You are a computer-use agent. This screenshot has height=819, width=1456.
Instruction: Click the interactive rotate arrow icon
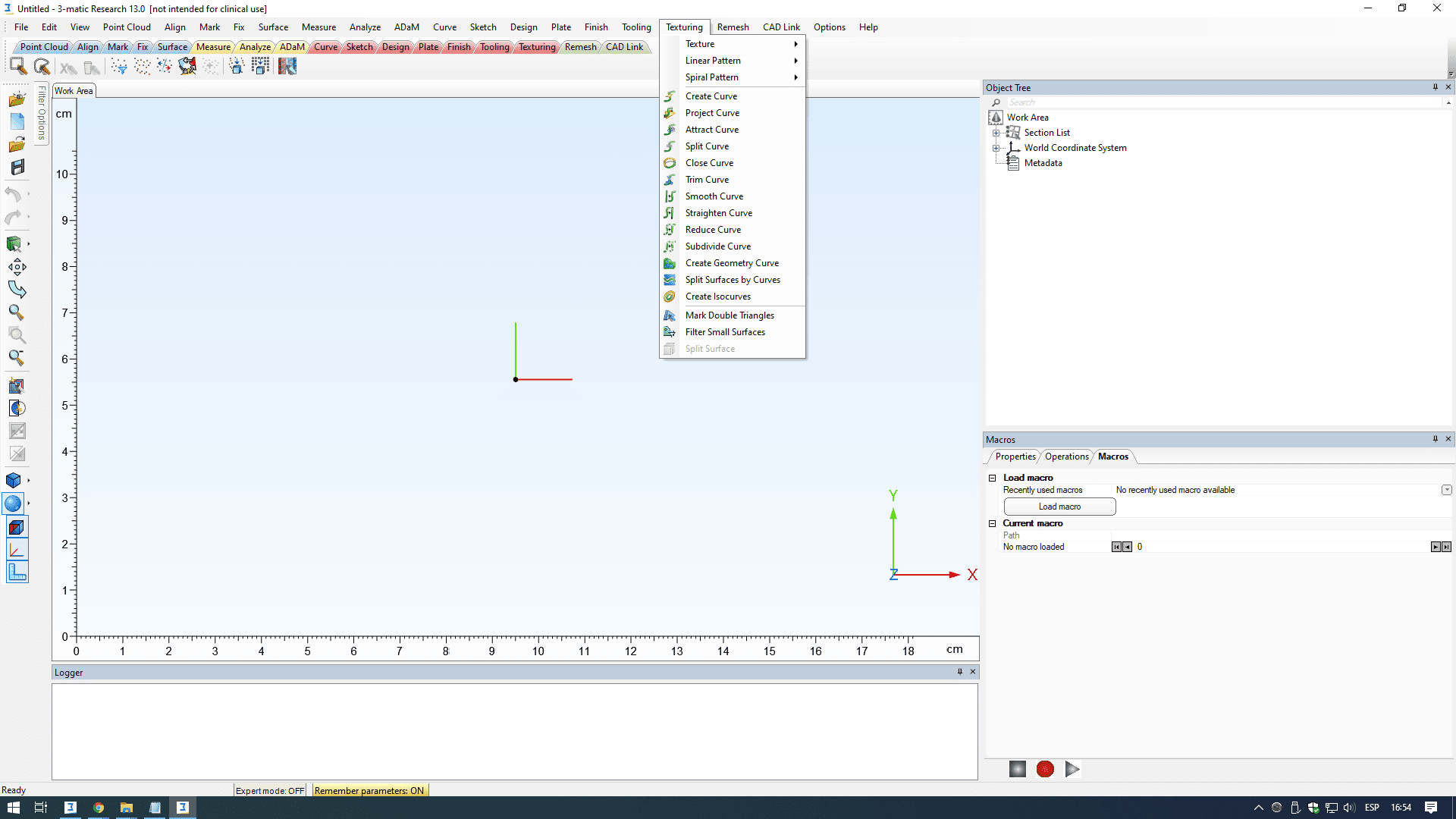(x=17, y=290)
